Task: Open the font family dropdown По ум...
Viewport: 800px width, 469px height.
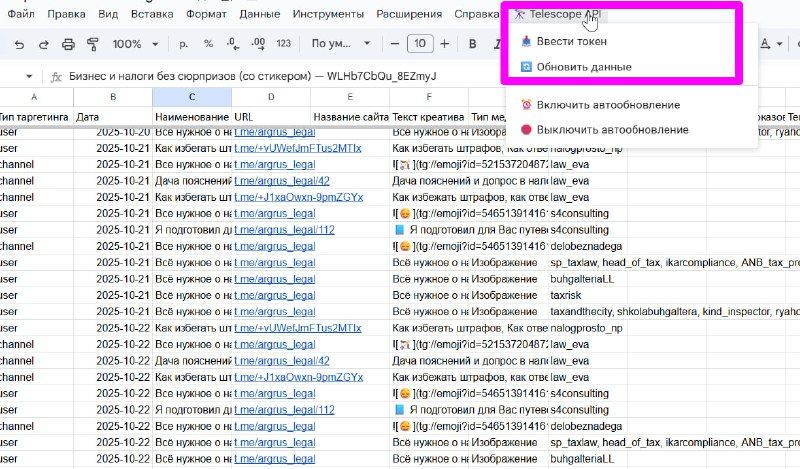Action: (x=341, y=44)
